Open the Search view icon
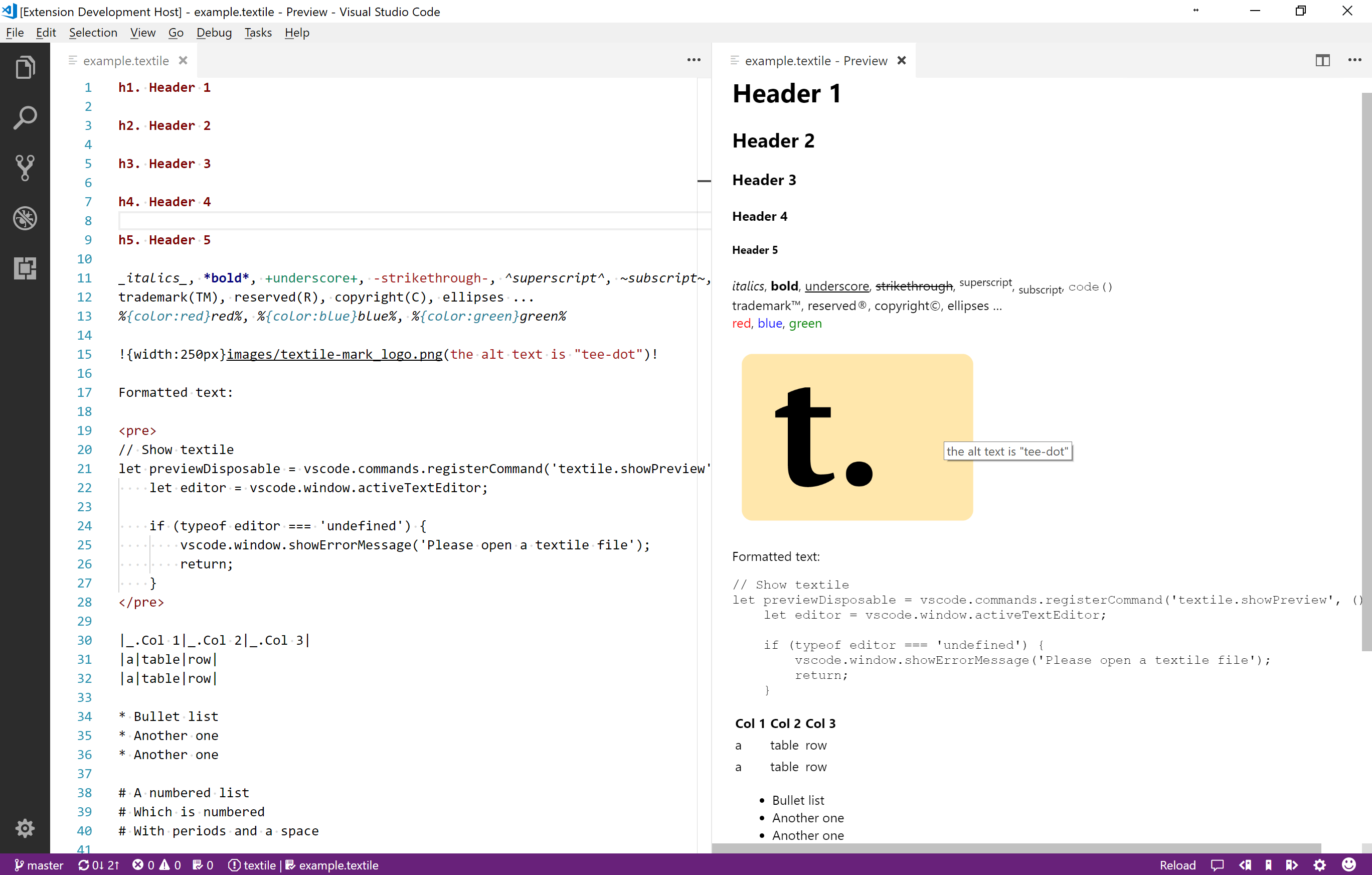 25,118
